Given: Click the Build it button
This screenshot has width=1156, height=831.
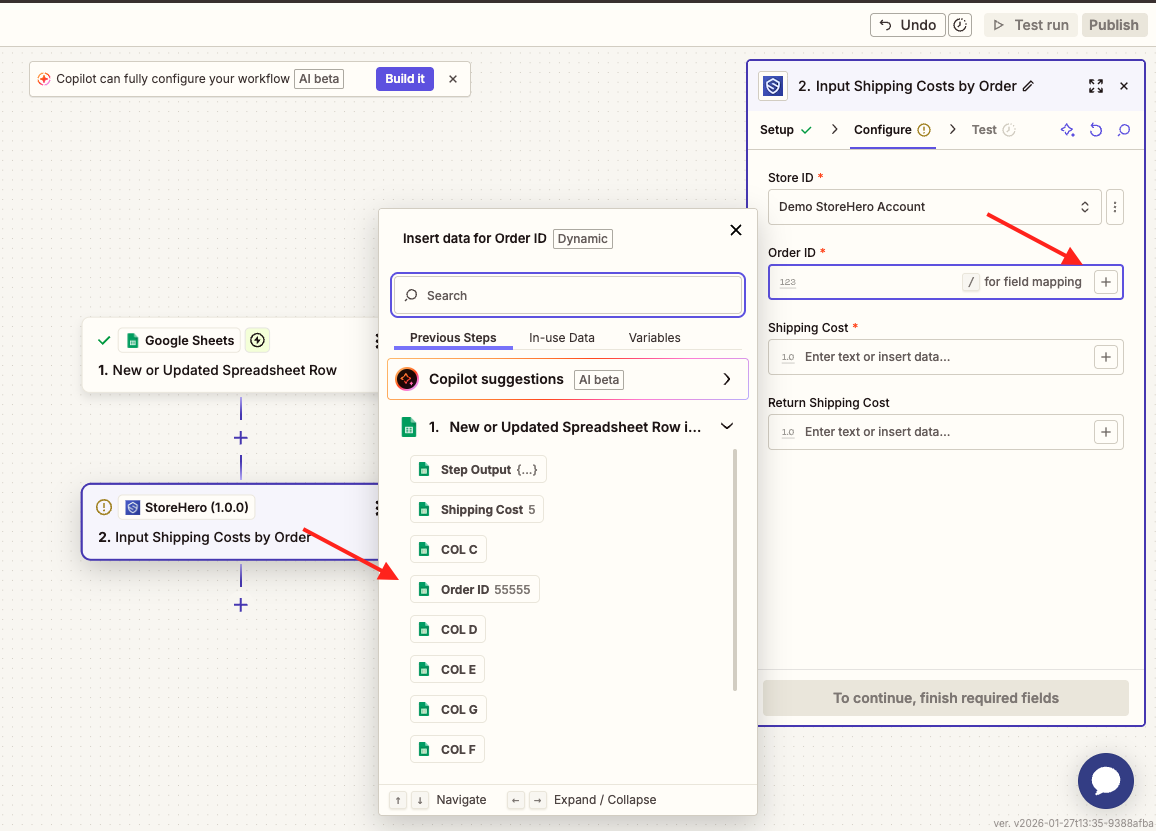Looking at the screenshot, I should 405,79.
